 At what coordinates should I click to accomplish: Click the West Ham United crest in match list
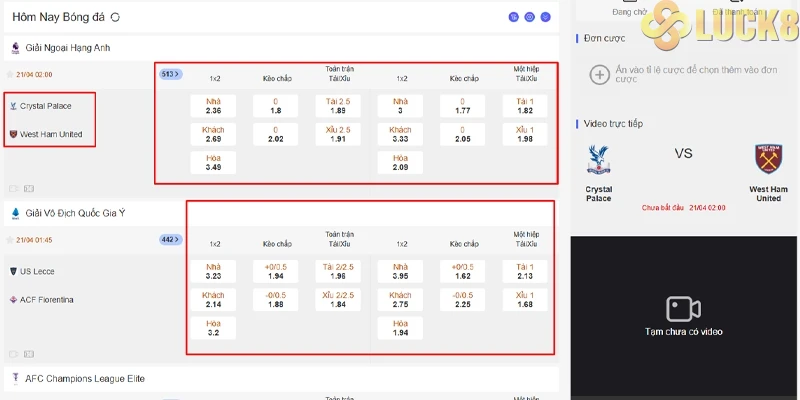pos(13,134)
